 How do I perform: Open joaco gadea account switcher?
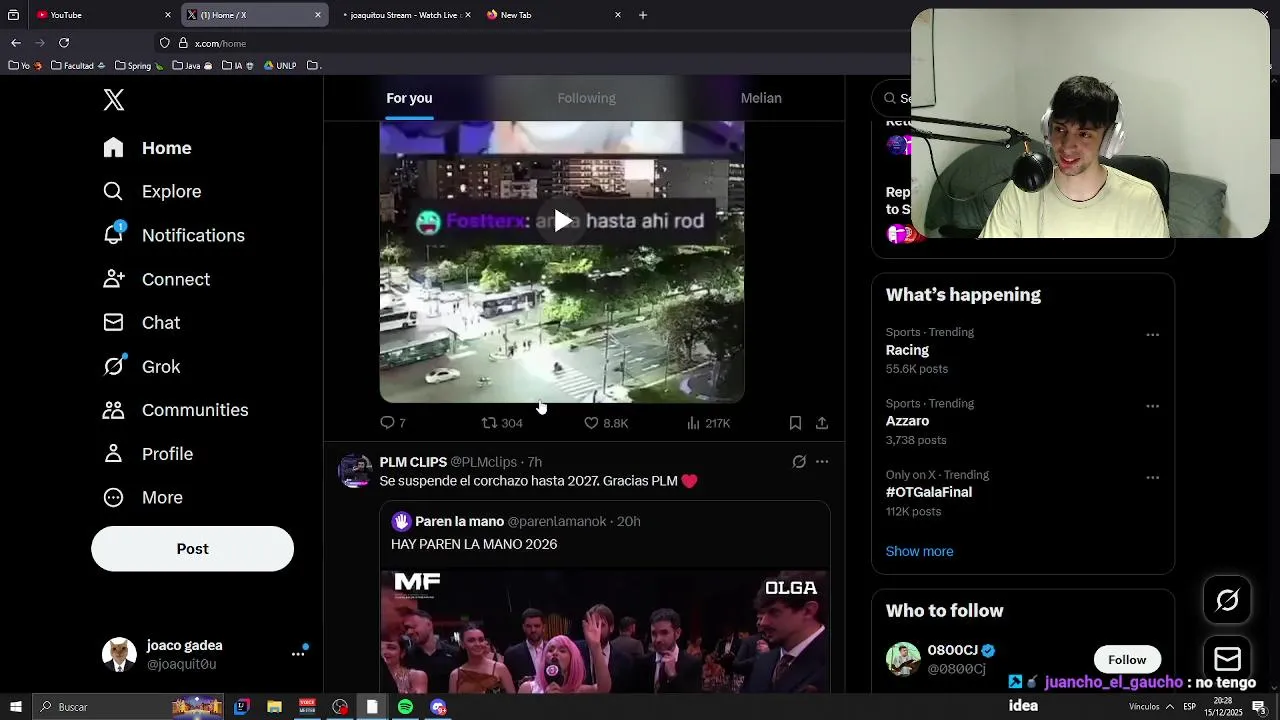point(205,654)
